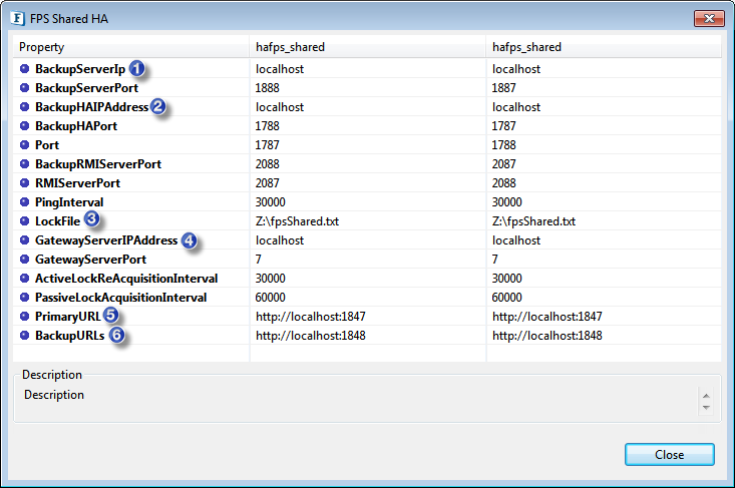Click the Property column header
735x488 pixels.
[131, 47]
